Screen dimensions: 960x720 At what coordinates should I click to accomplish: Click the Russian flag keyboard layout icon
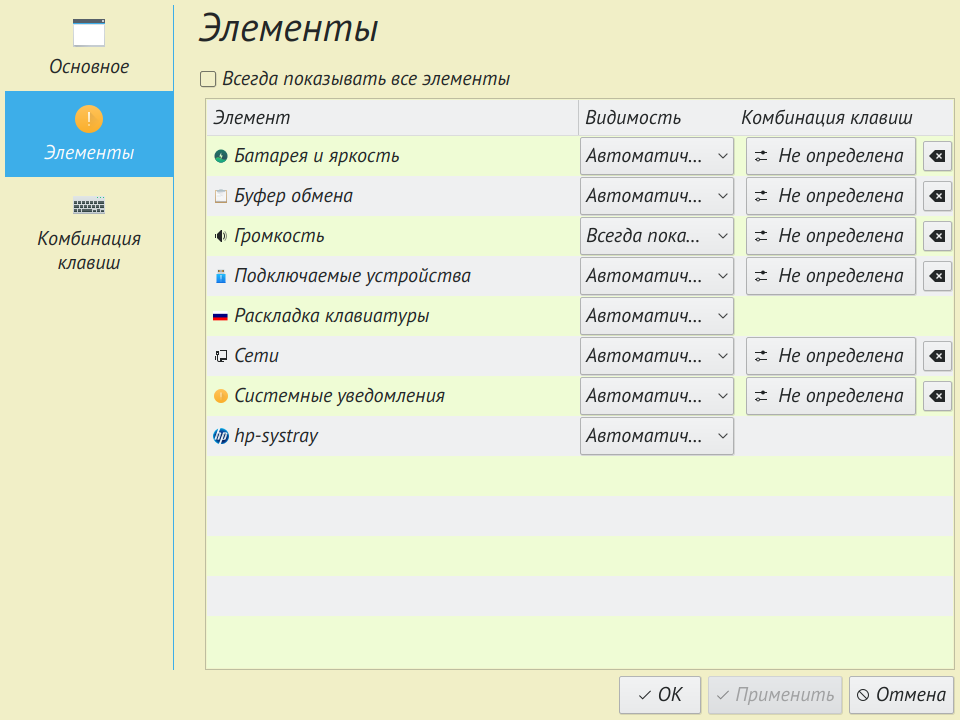point(221,316)
